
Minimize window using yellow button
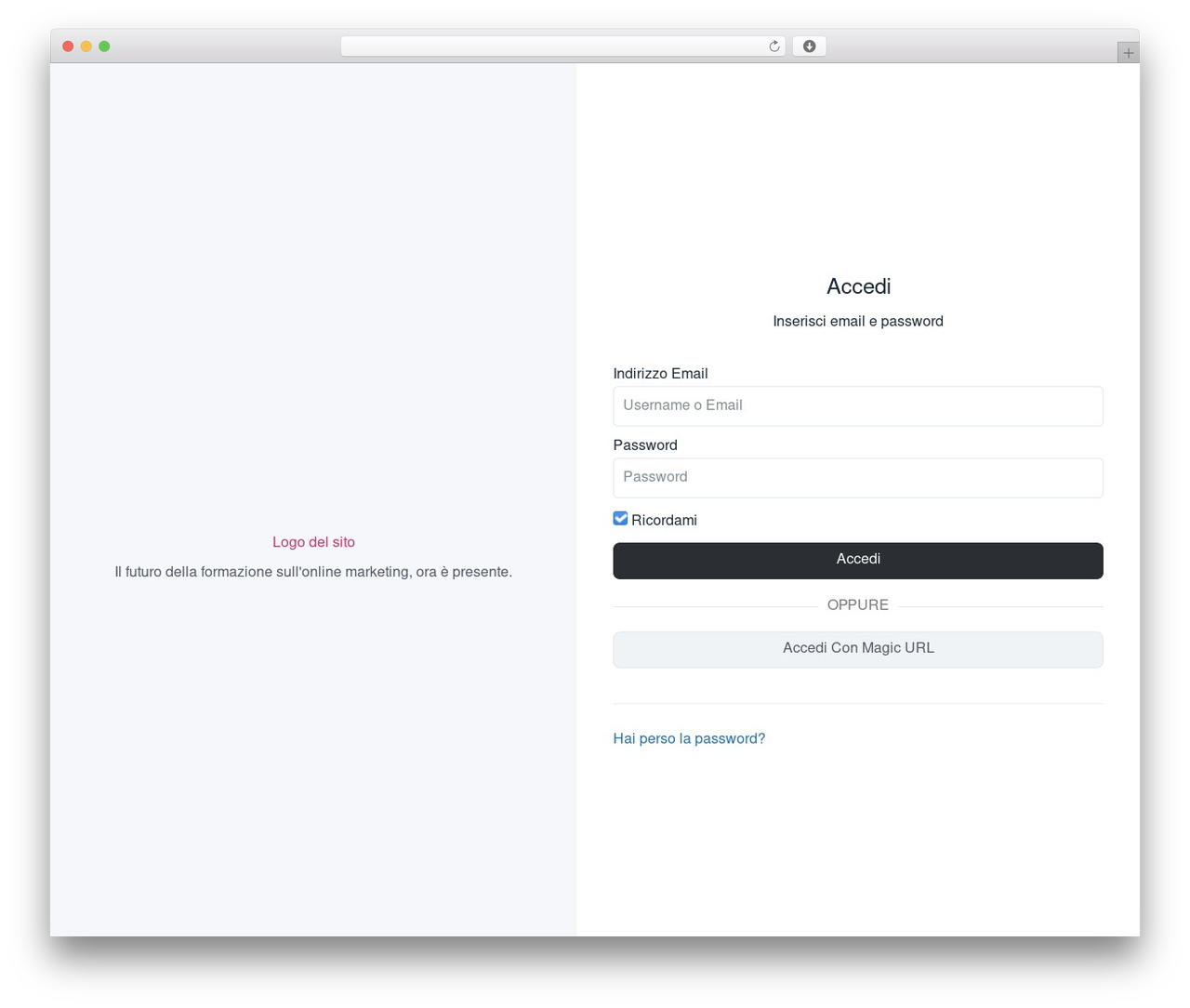[86, 46]
